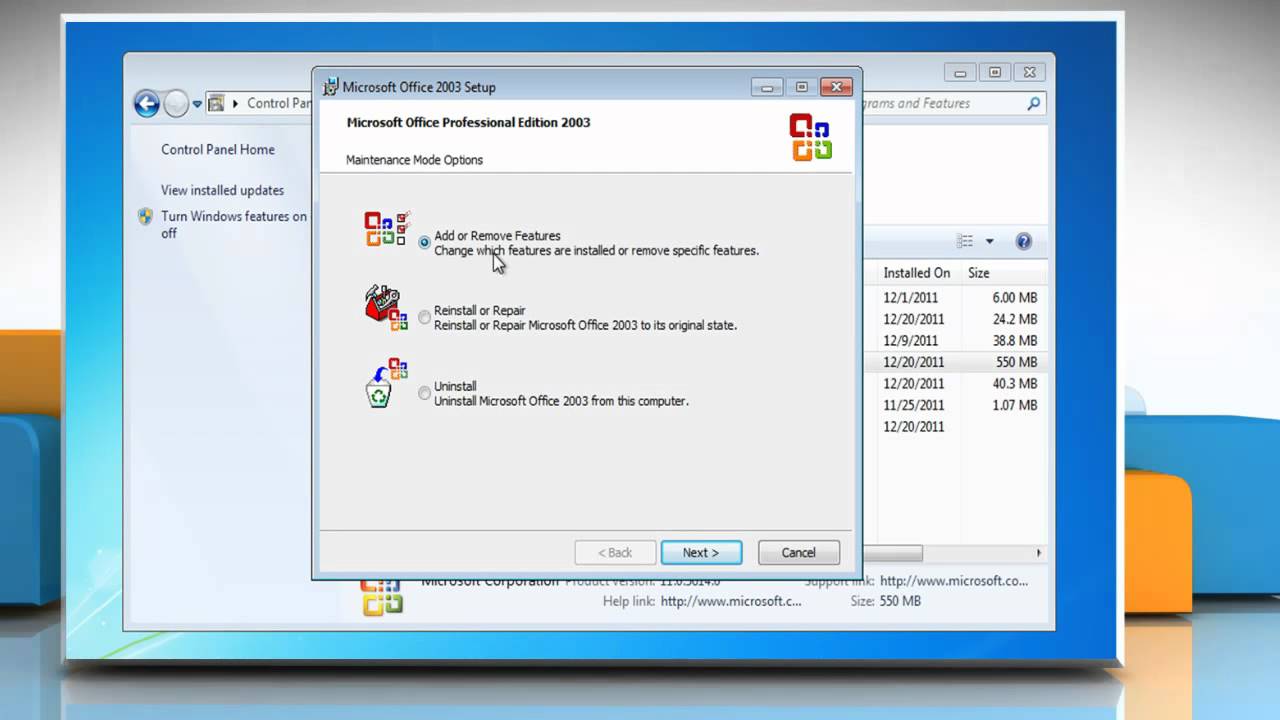
Task: Click the Add or Remove Features icon
Action: click(387, 229)
